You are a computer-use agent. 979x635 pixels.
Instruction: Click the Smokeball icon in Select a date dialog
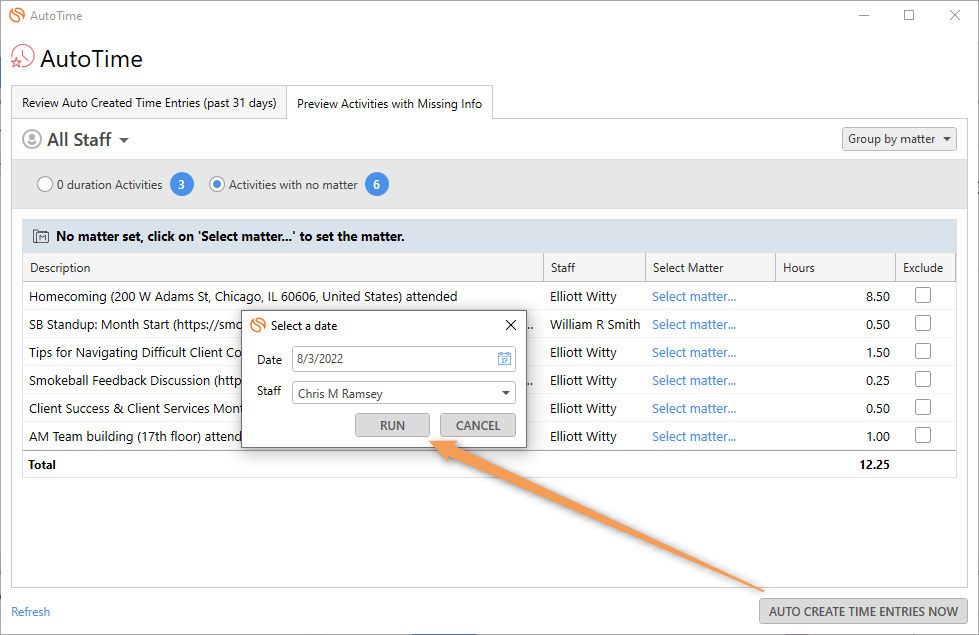point(258,325)
